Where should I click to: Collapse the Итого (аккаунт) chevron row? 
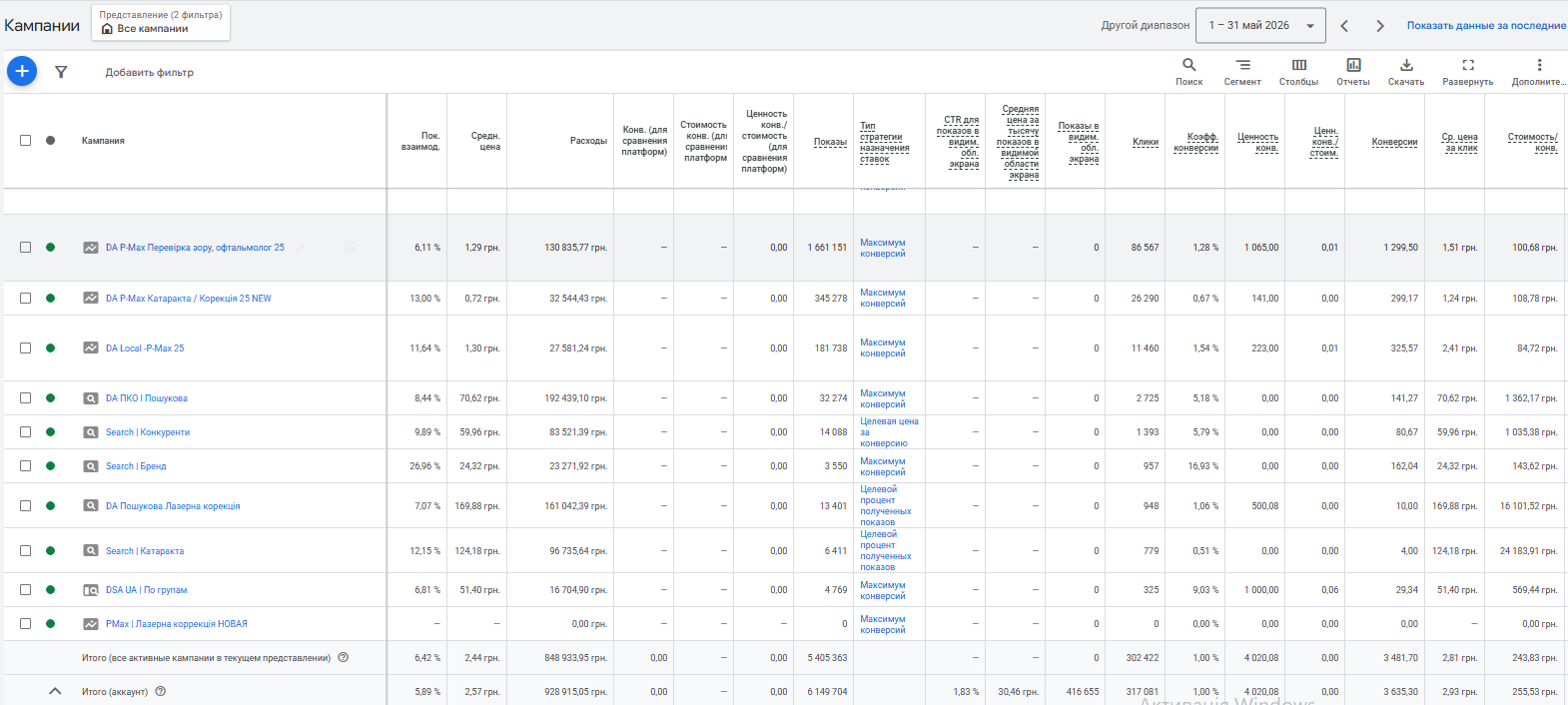(55, 691)
